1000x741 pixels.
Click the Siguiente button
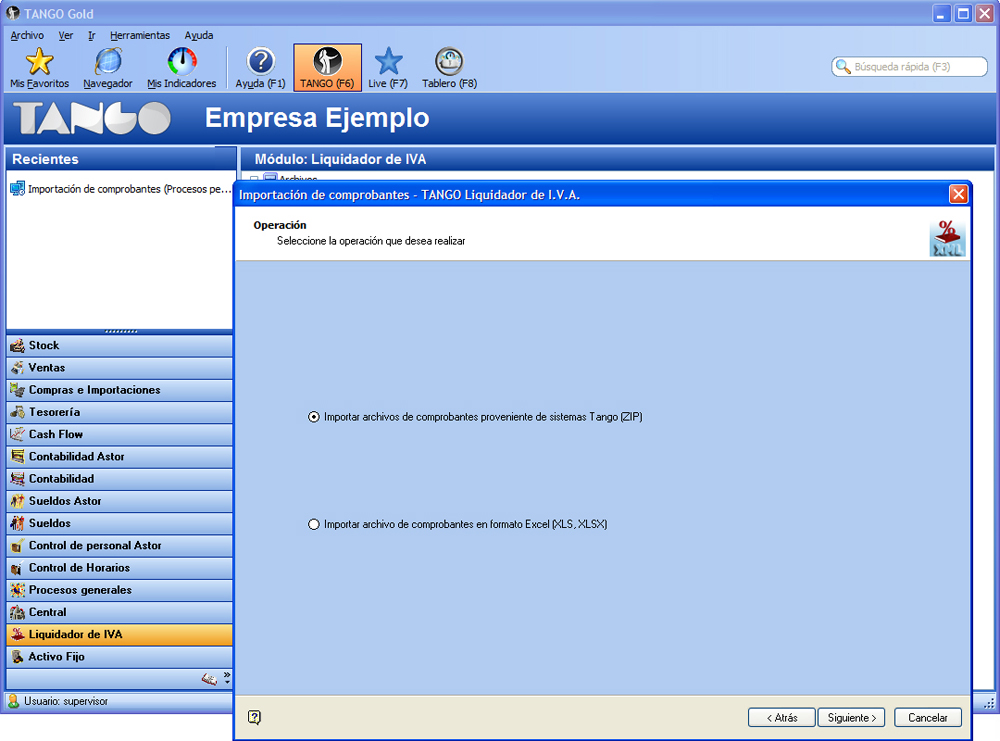click(851, 717)
